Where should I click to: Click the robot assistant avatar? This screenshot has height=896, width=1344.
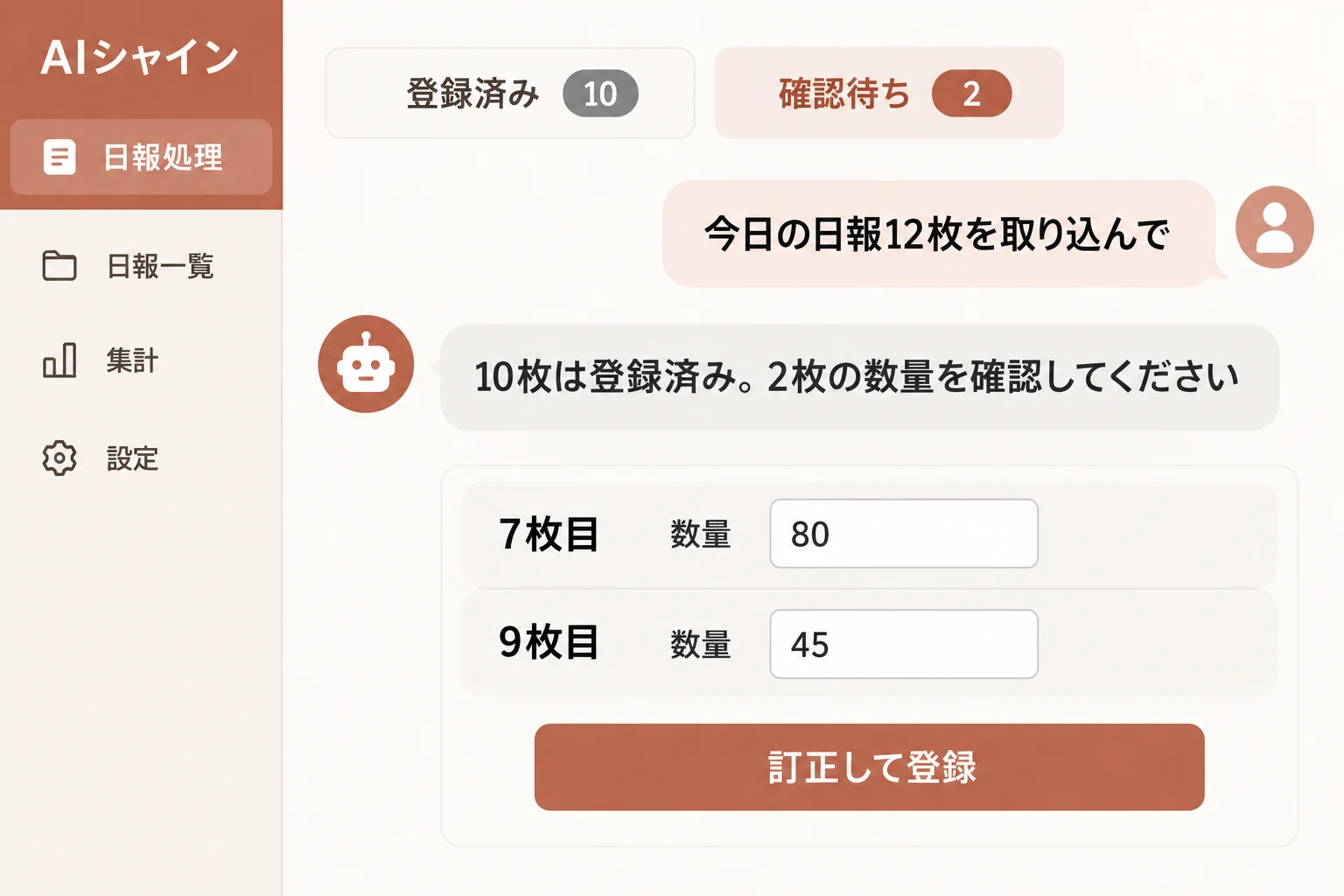pyautogui.click(x=366, y=364)
